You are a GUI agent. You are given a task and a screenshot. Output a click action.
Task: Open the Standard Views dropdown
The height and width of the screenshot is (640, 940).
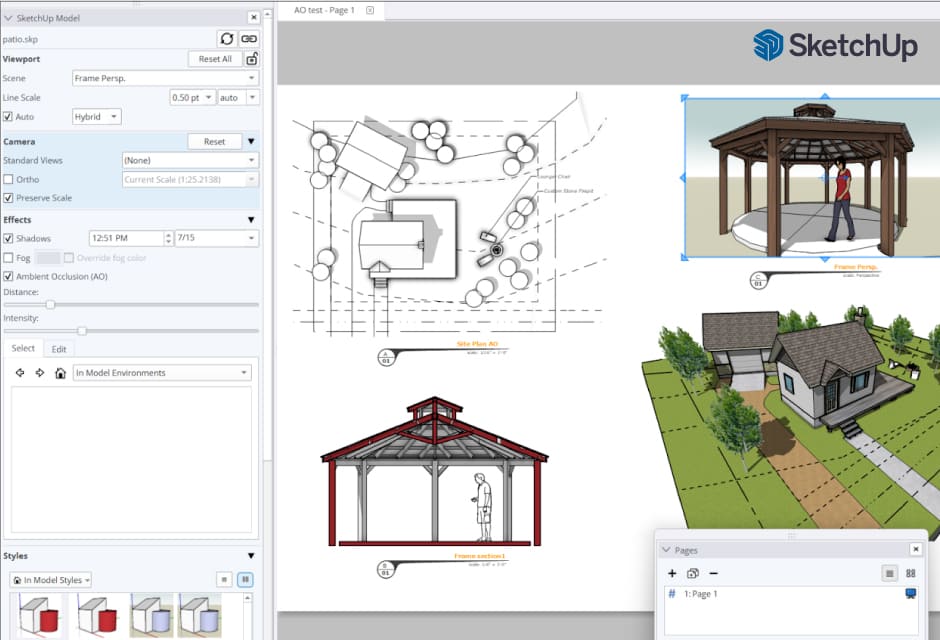click(190, 160)
